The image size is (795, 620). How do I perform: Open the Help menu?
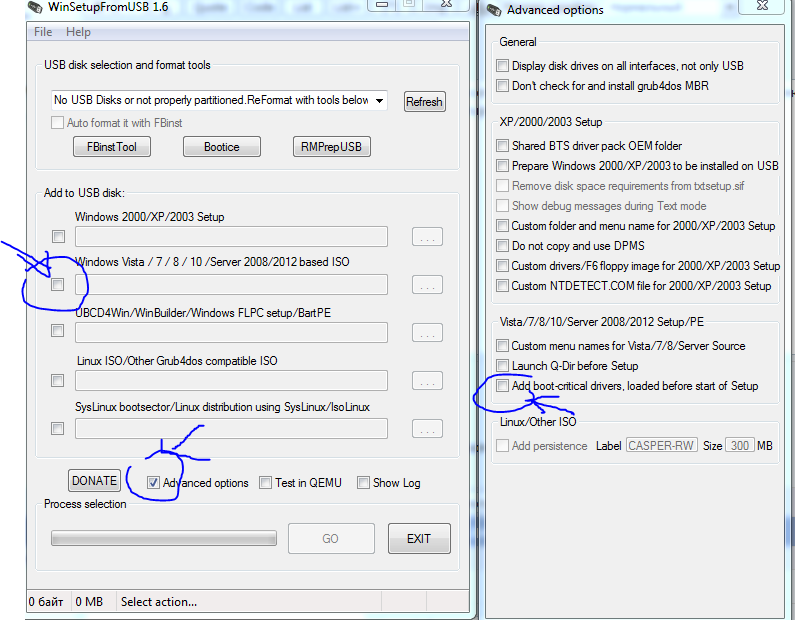(x=78, y=32)
